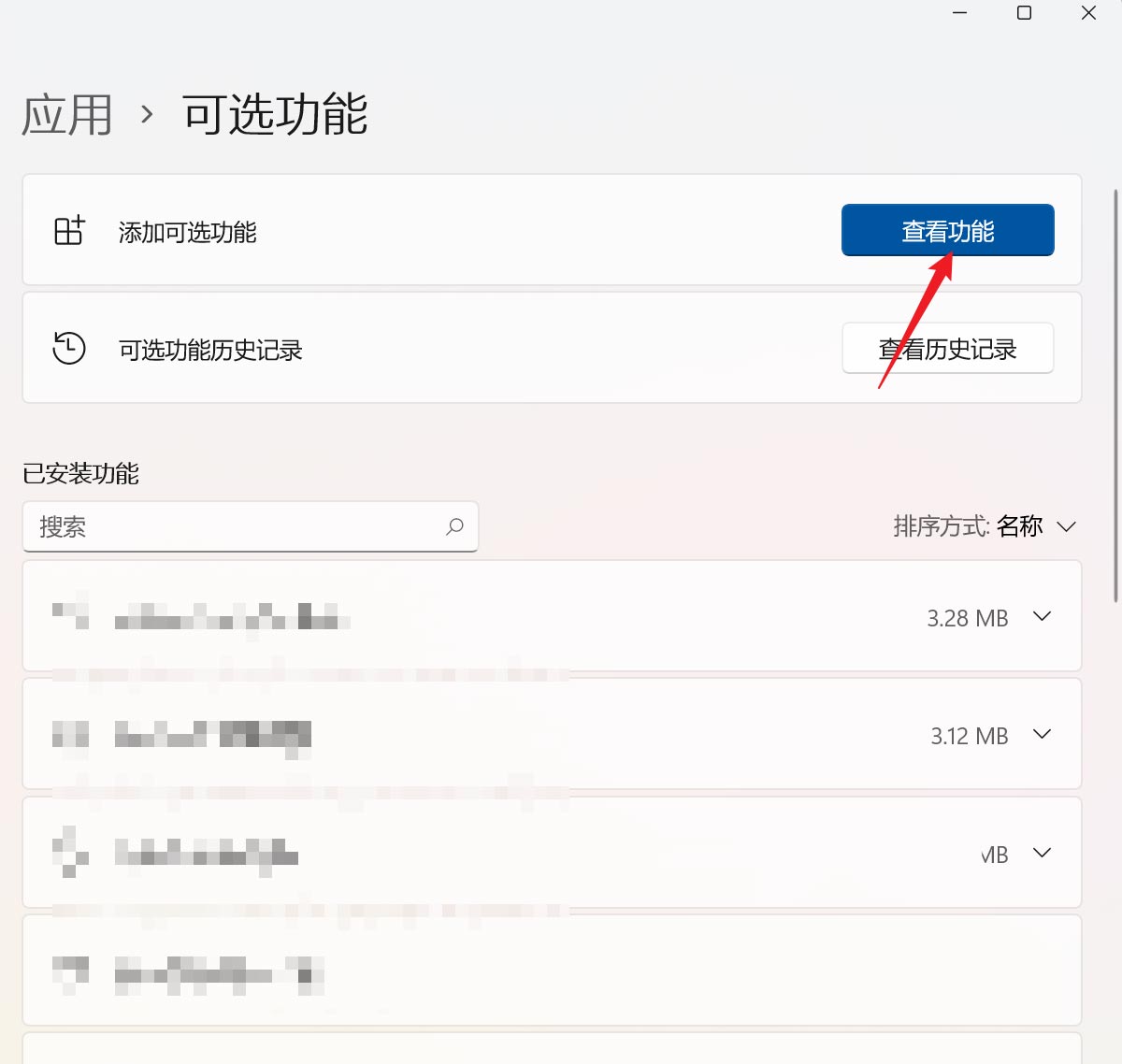Open the 排序方式 名称 dropdown
1122x1064 pixels.
(x=985, y=526)
